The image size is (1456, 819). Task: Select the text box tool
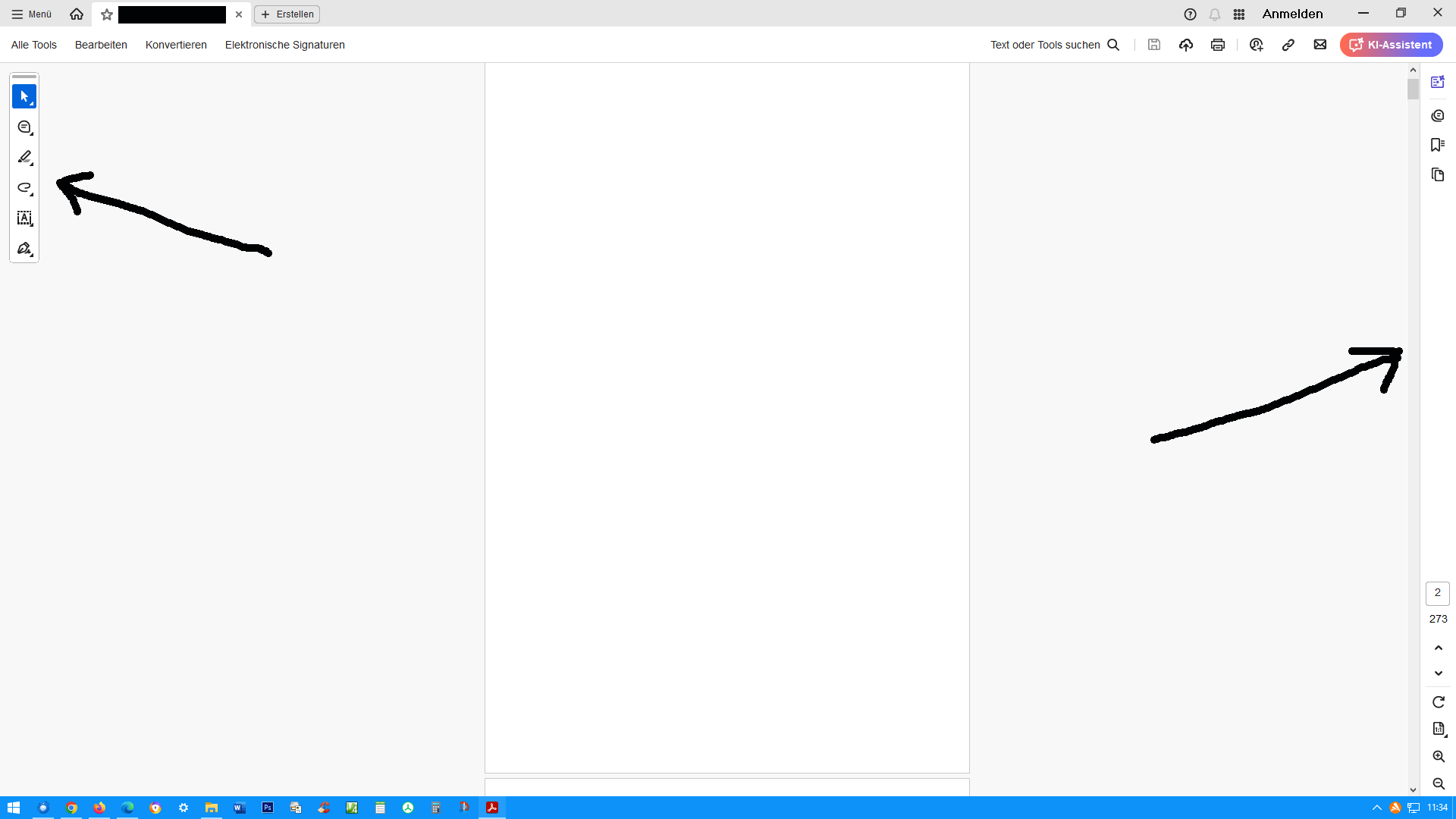point(24,218)
